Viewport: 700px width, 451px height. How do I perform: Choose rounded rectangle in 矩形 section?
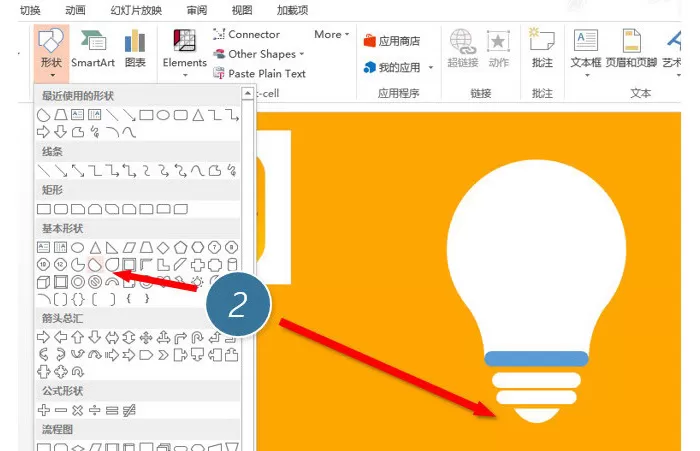click(61, 209)
